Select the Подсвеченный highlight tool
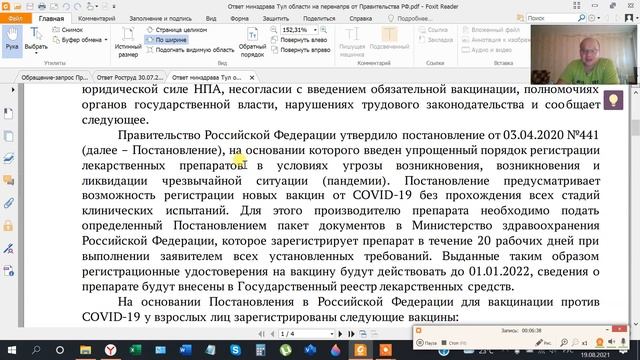Screen dimensions: 640x360 point(389,38)
